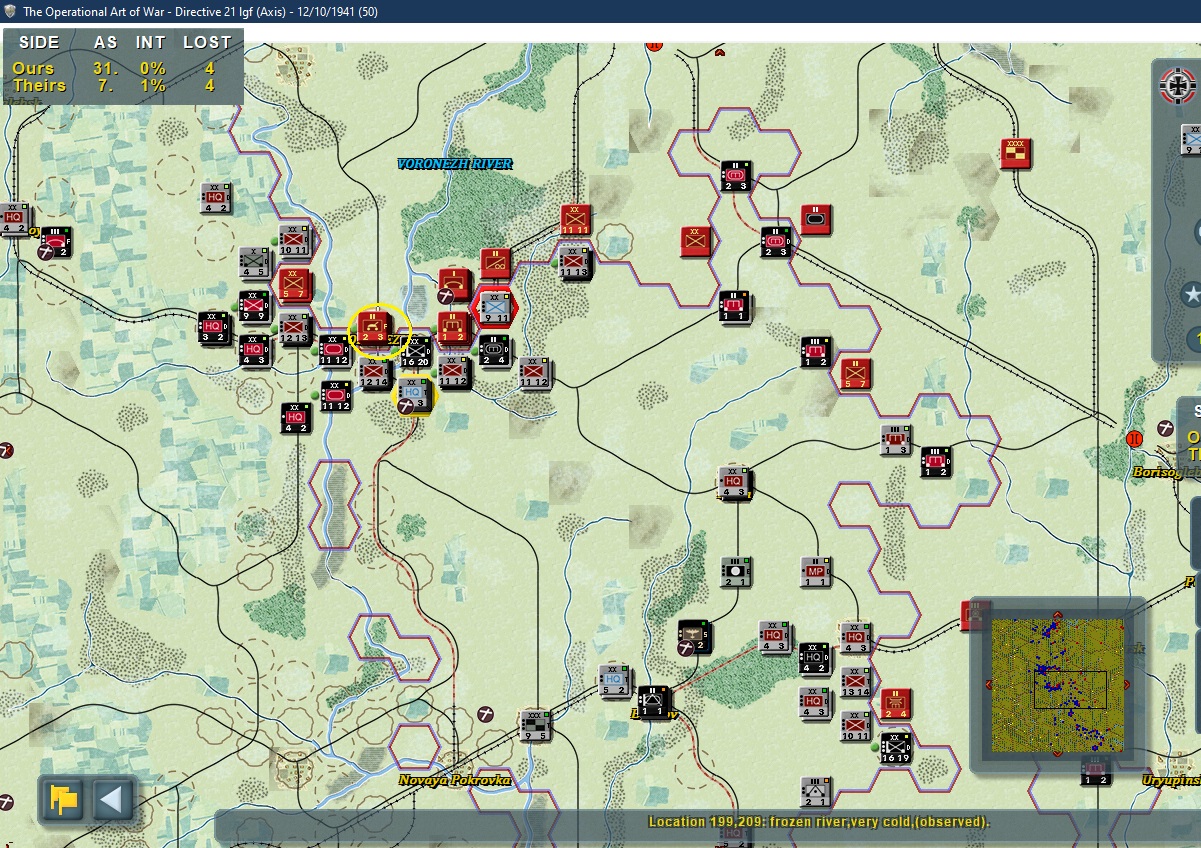Click the red XXXX army headquarters counter
Image resolution: width=1201 pixels, height=848 pixels.
click(x=1016, y=154)
